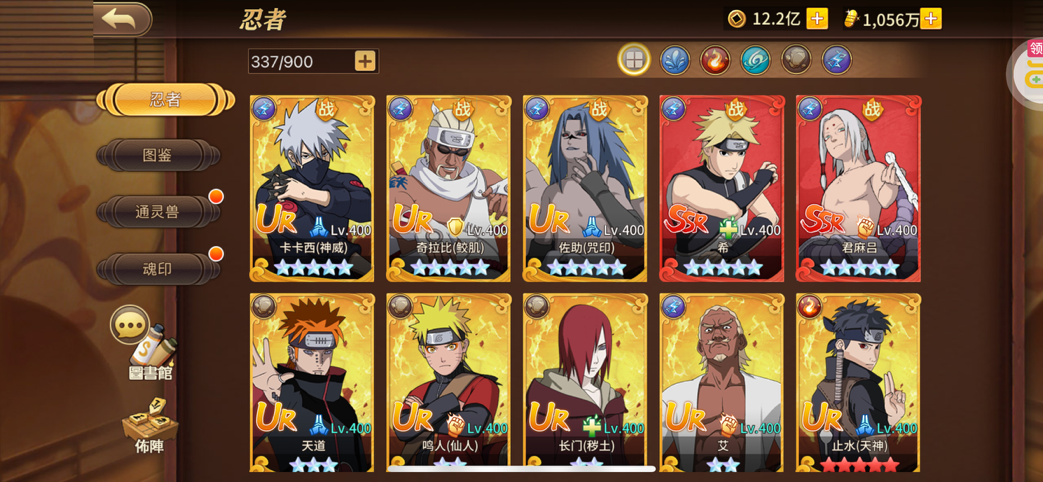Expand ninja capacity beside 337/900

pos(365,61)
